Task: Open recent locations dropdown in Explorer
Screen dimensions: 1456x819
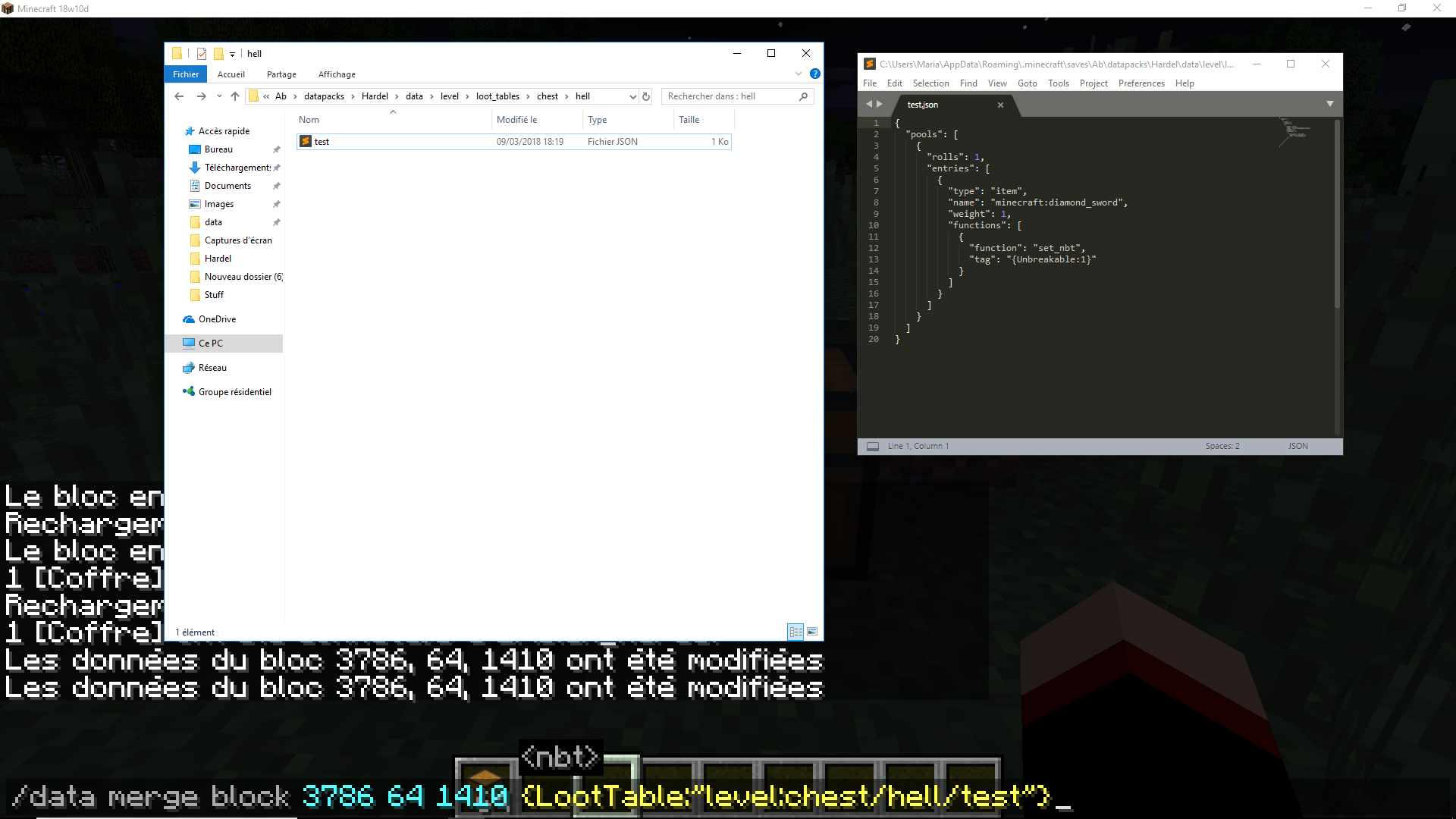Action: (x=219, y=96)
